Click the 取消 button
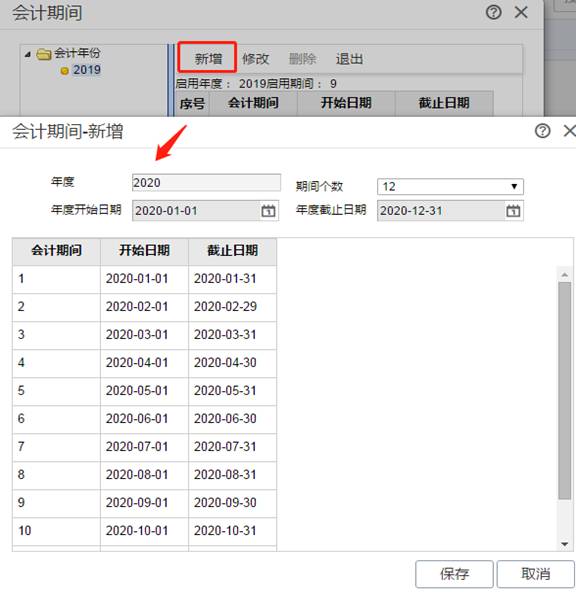 point(536,574)
